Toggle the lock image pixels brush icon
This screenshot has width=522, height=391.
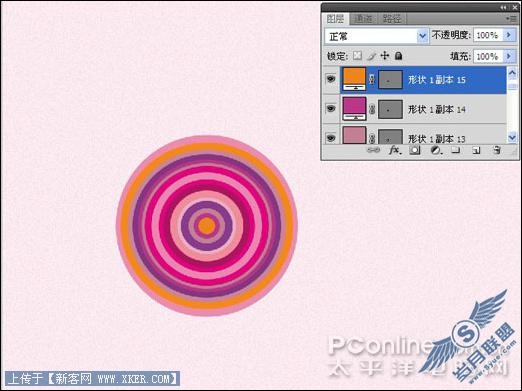click(x=371, y=56)
